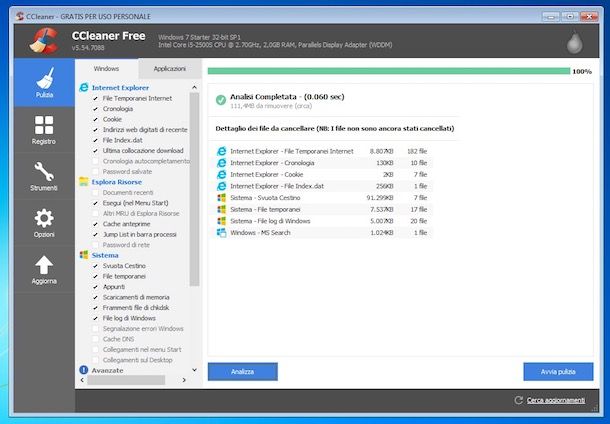
Task: Open the Registro registry section
Action: (x=44, y=130)
